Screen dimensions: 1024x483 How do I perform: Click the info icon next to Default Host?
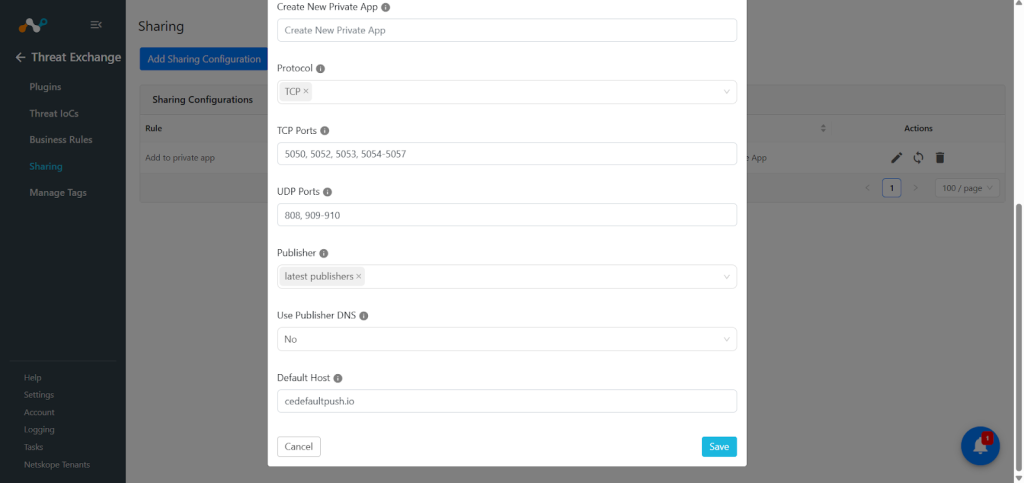338,378
